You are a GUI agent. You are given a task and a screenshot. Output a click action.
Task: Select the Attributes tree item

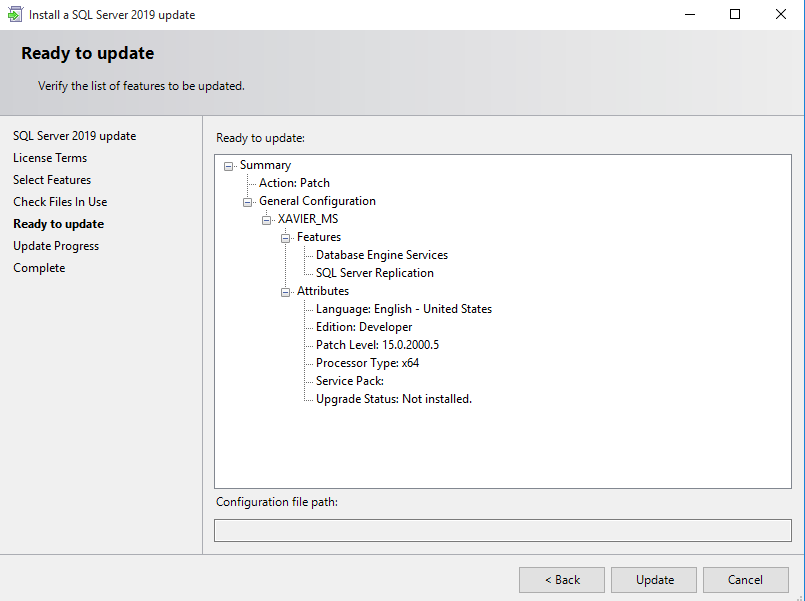pos(323,291)
